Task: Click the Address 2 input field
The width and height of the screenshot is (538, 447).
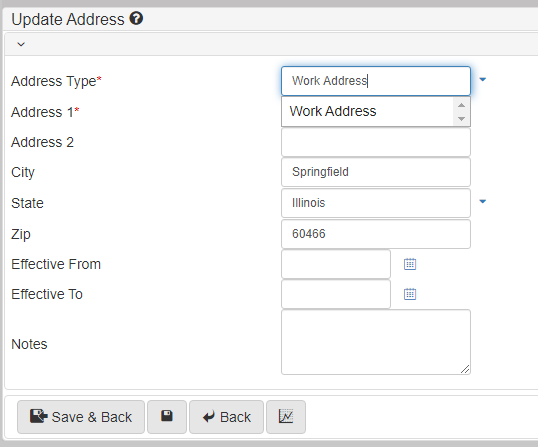Action: 376,142
